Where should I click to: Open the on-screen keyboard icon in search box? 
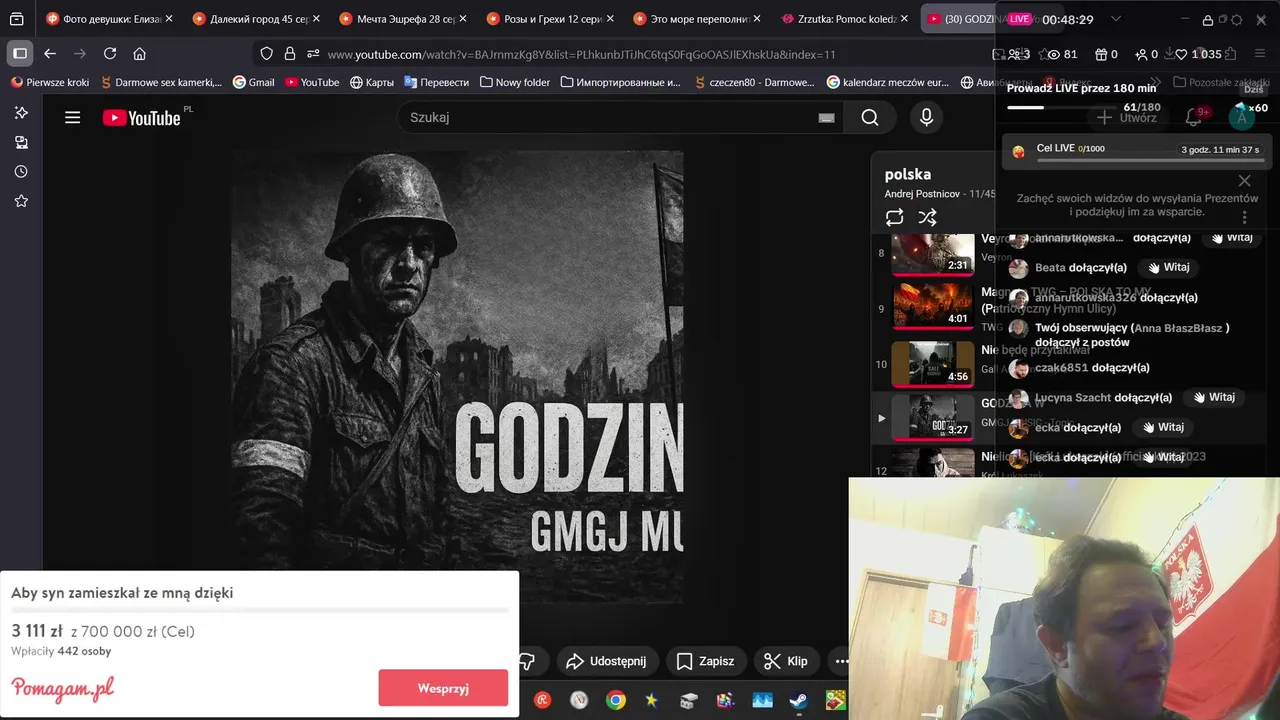(x=826, y=118)
